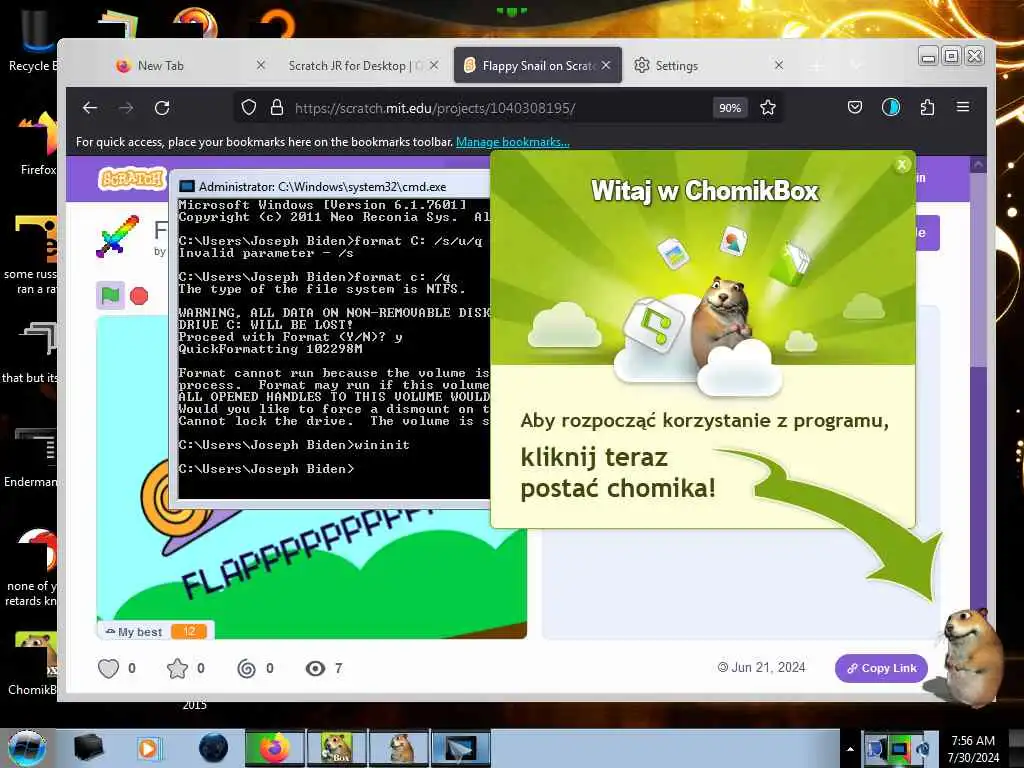1024x768 pixels.
Task: Open the hamster window taskbar button
Action: 398,748
